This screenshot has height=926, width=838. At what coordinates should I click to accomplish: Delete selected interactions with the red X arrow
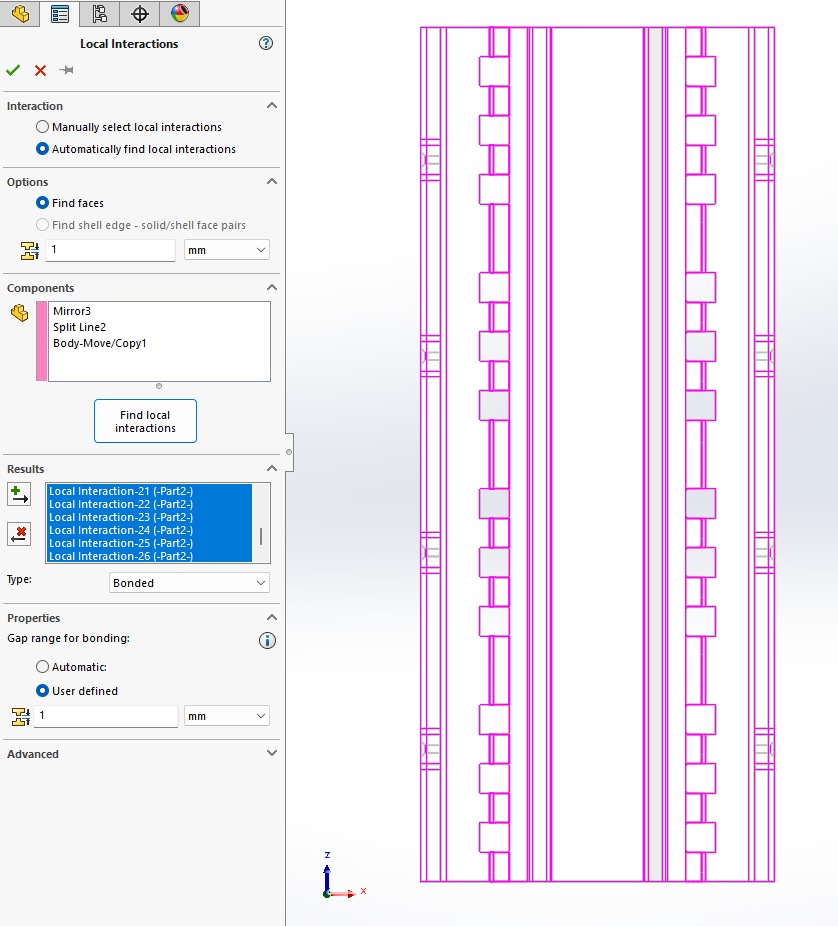(x=18, y=534)
